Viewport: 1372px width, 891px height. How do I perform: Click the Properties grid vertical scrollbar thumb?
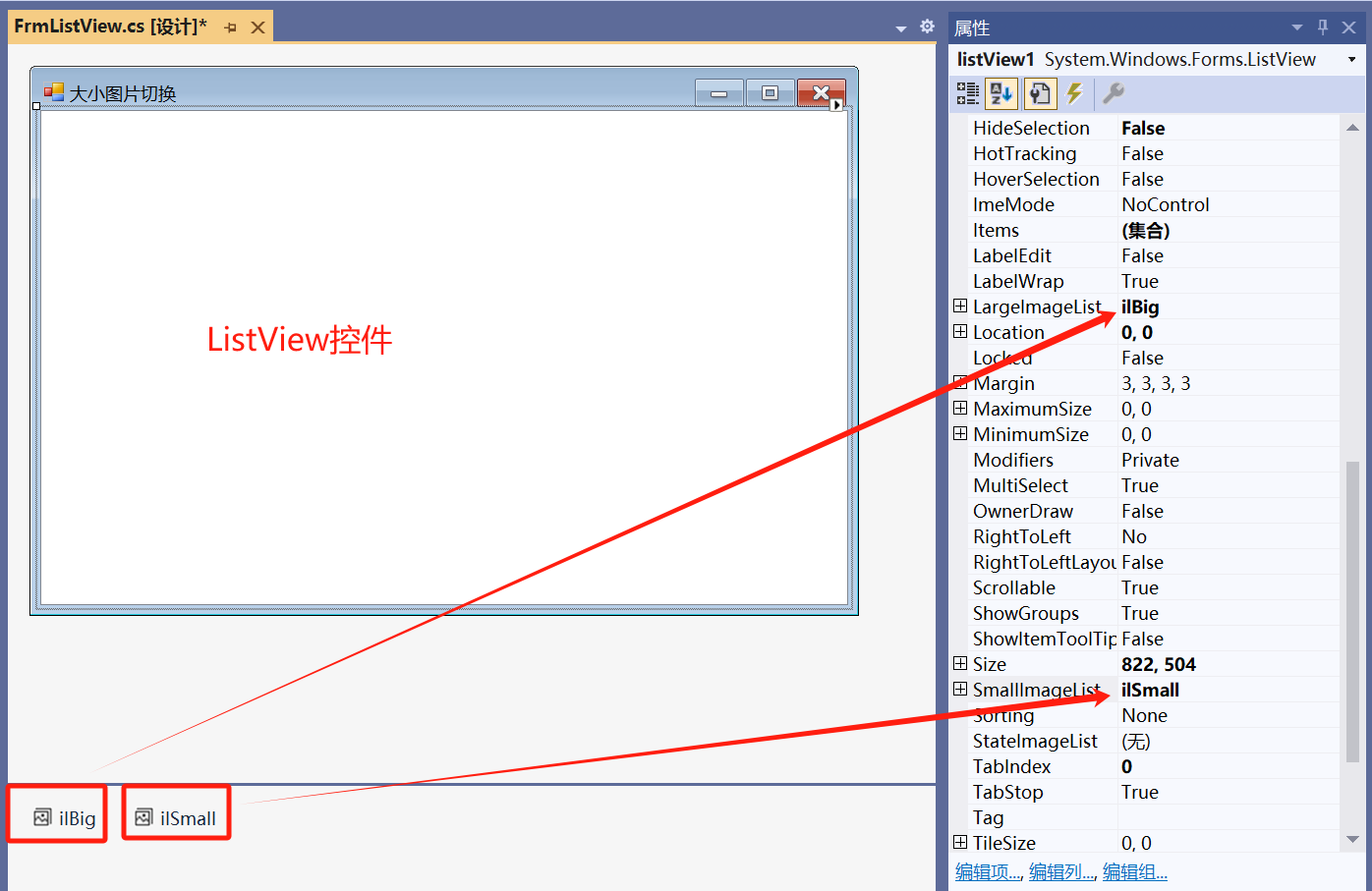coord(1352,609)
